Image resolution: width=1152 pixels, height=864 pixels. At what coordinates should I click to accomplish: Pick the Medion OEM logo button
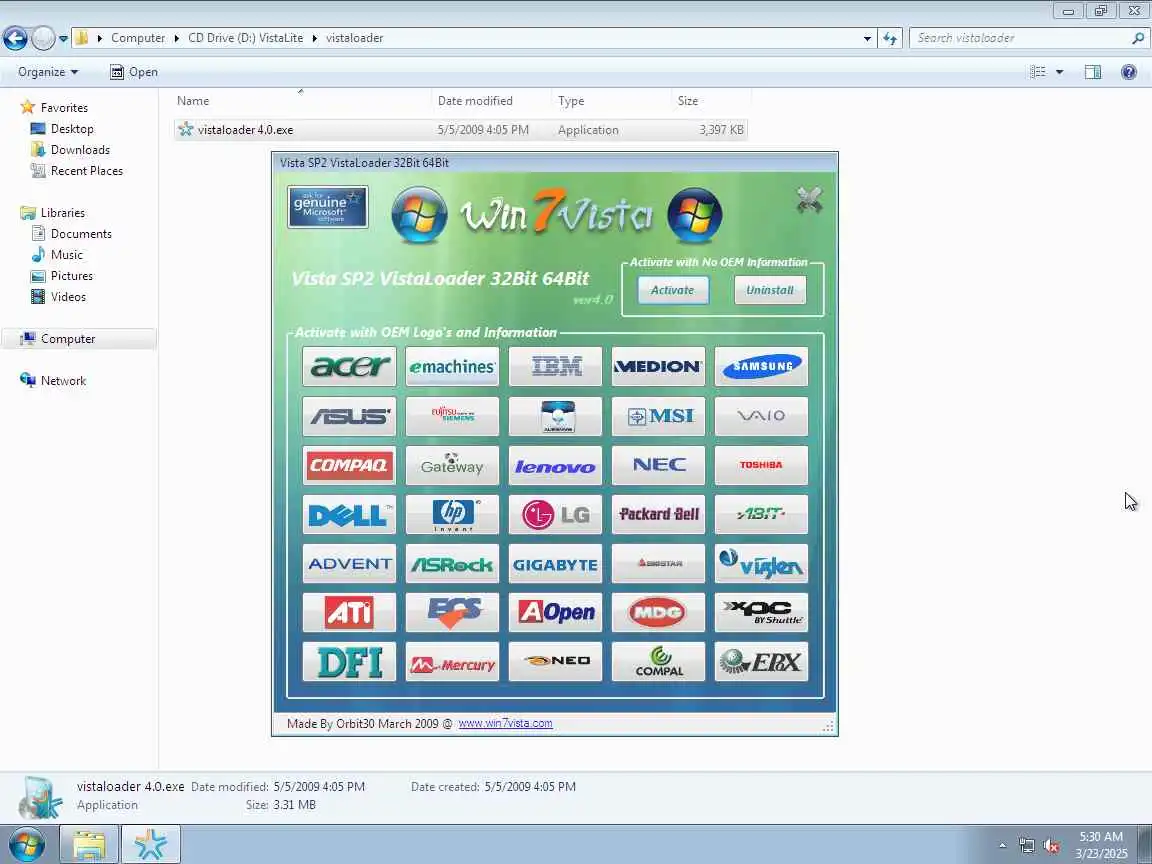[x=658, y=366]
